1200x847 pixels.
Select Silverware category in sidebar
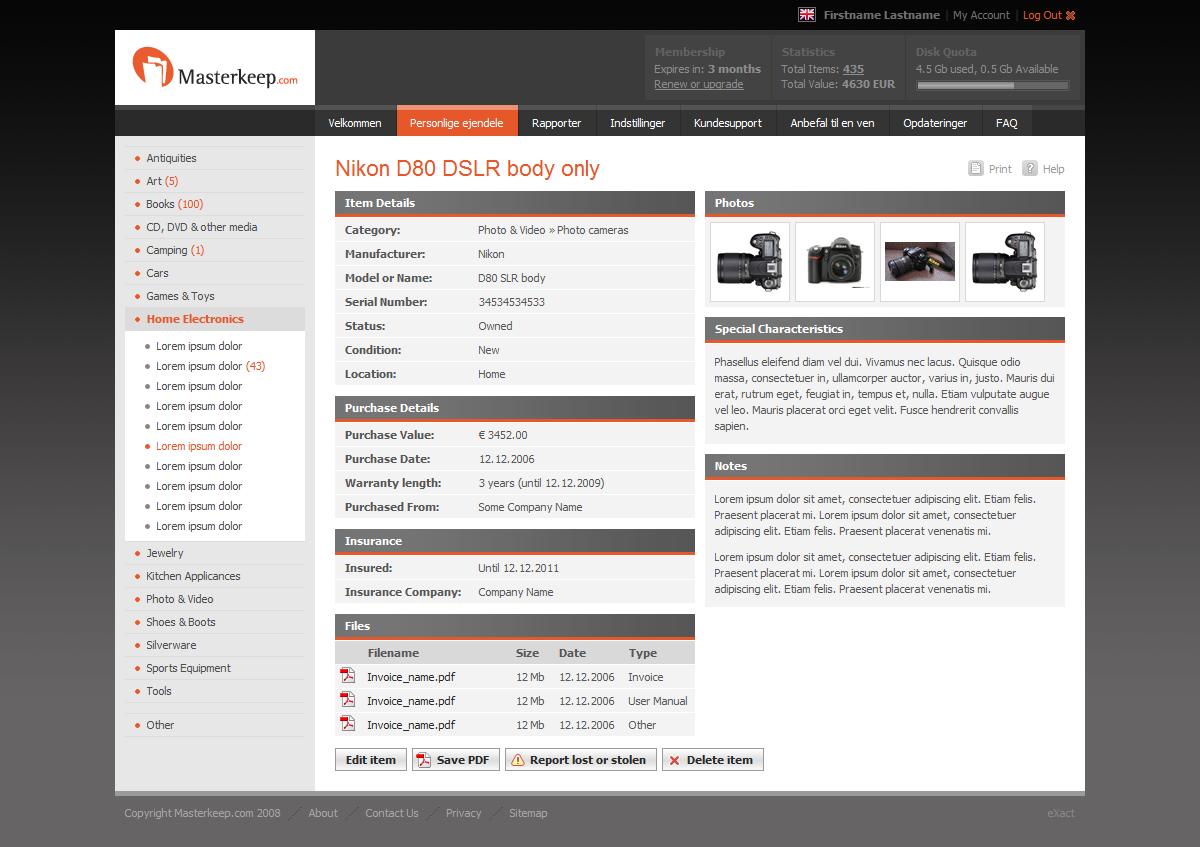171,645
